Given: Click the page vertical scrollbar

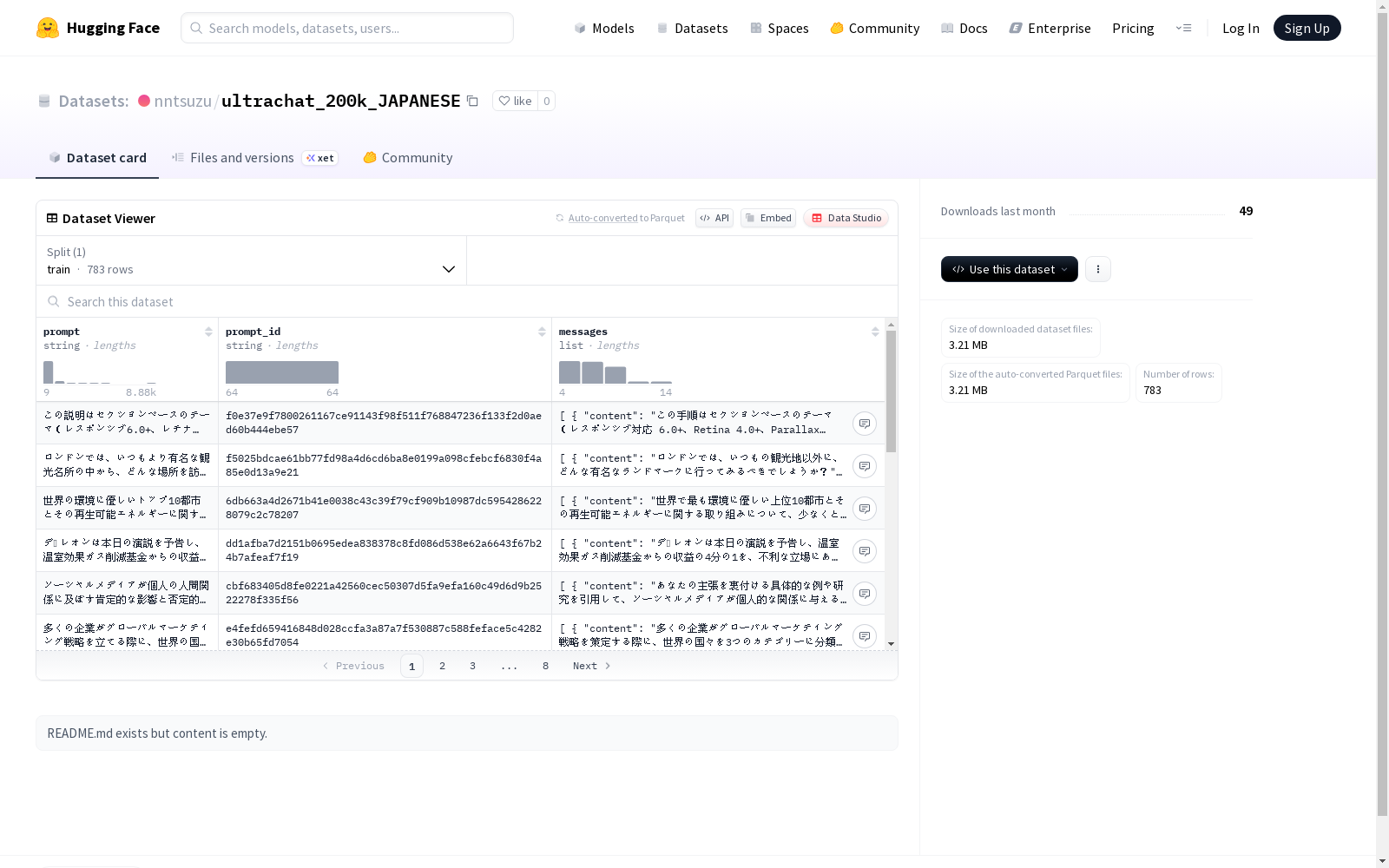Looking at the screenshot, I should (1382, 412).
